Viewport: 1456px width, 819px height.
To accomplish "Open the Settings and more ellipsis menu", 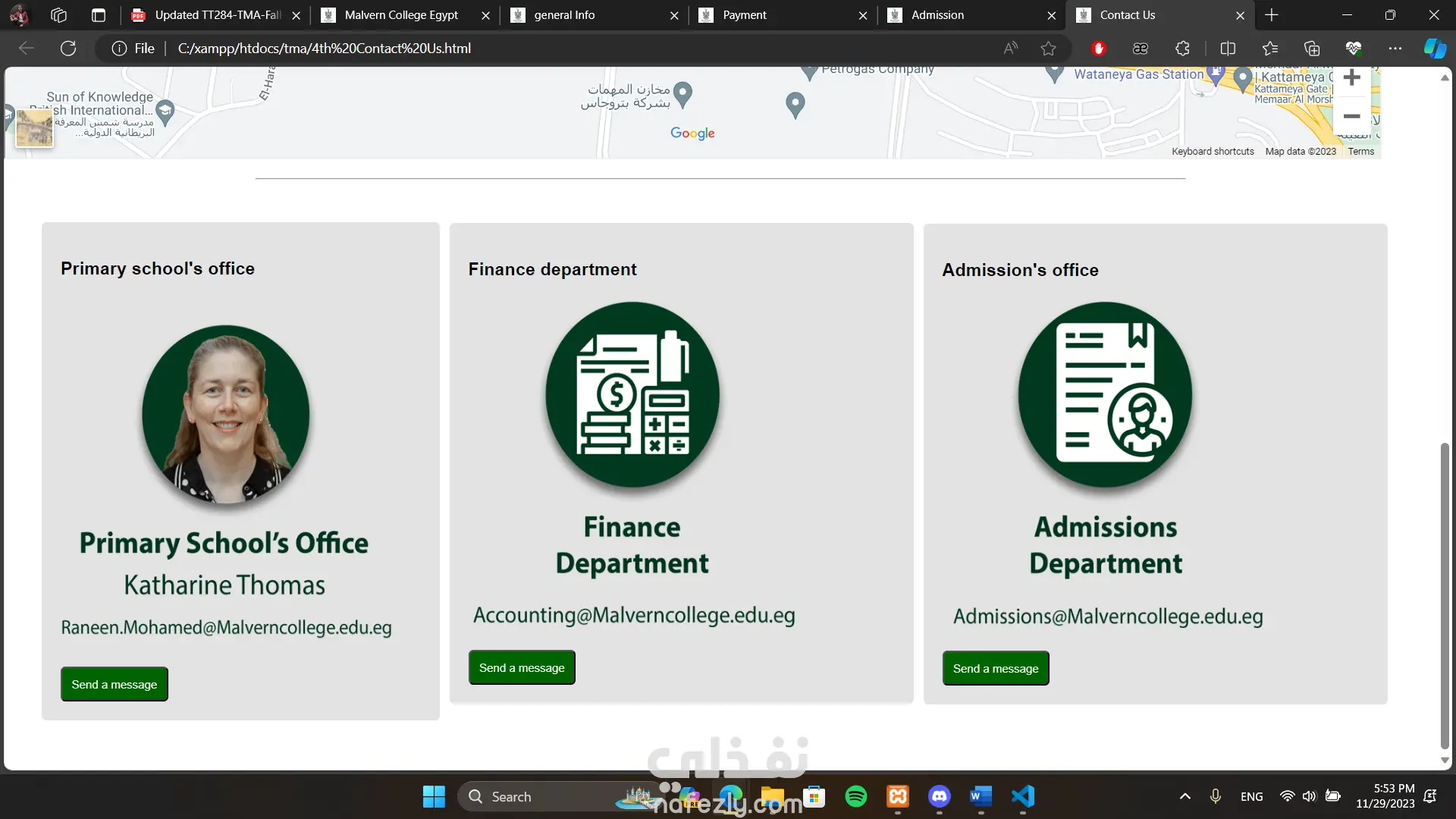I will coord(1395,49).
